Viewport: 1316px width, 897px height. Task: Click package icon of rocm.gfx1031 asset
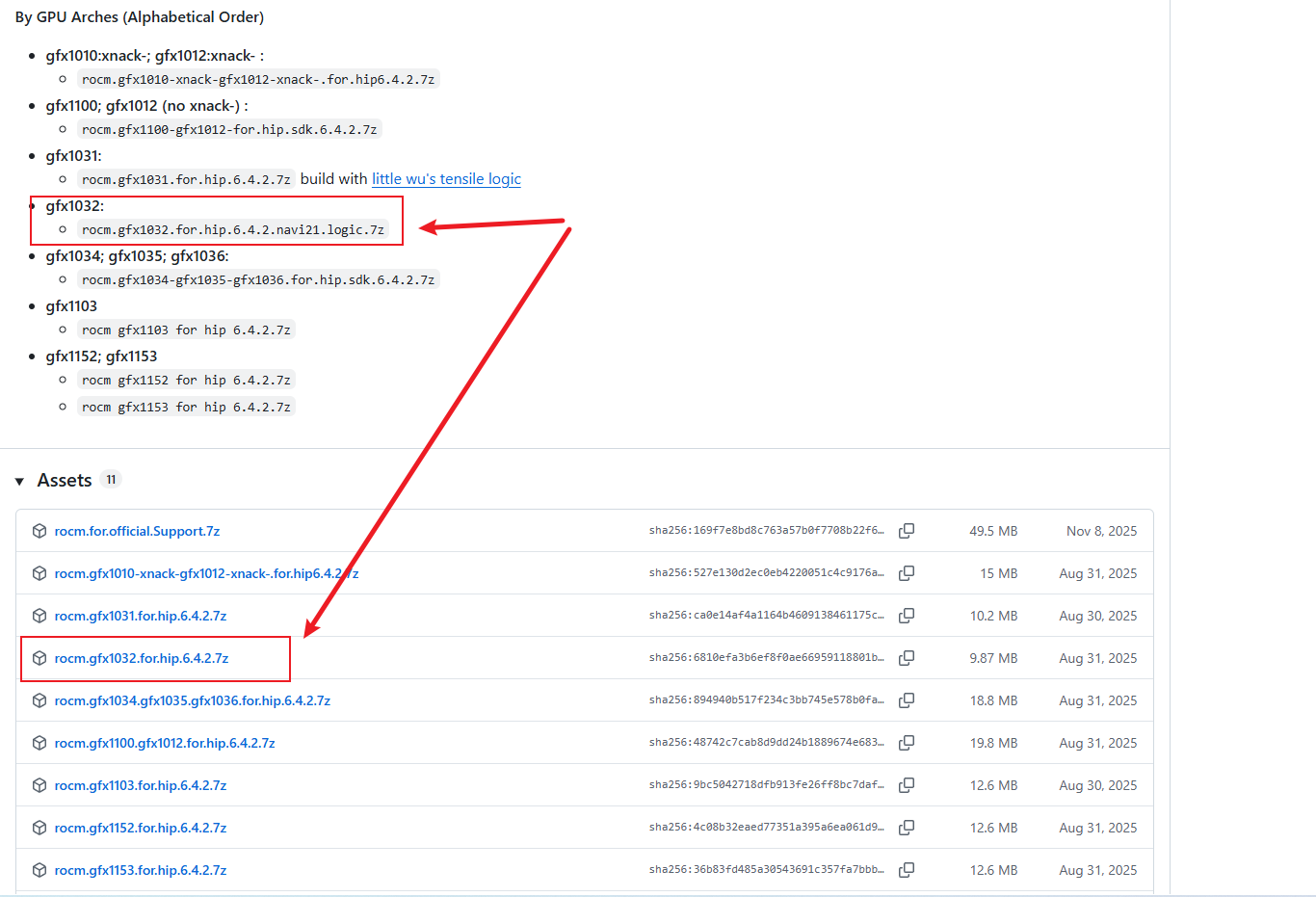pos(39,616)
